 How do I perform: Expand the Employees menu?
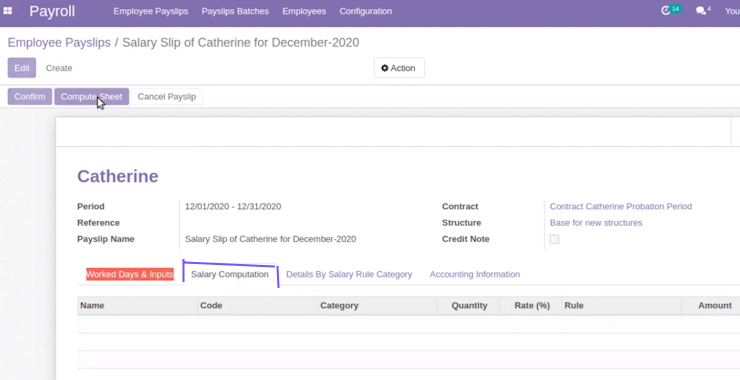point(304,11)
